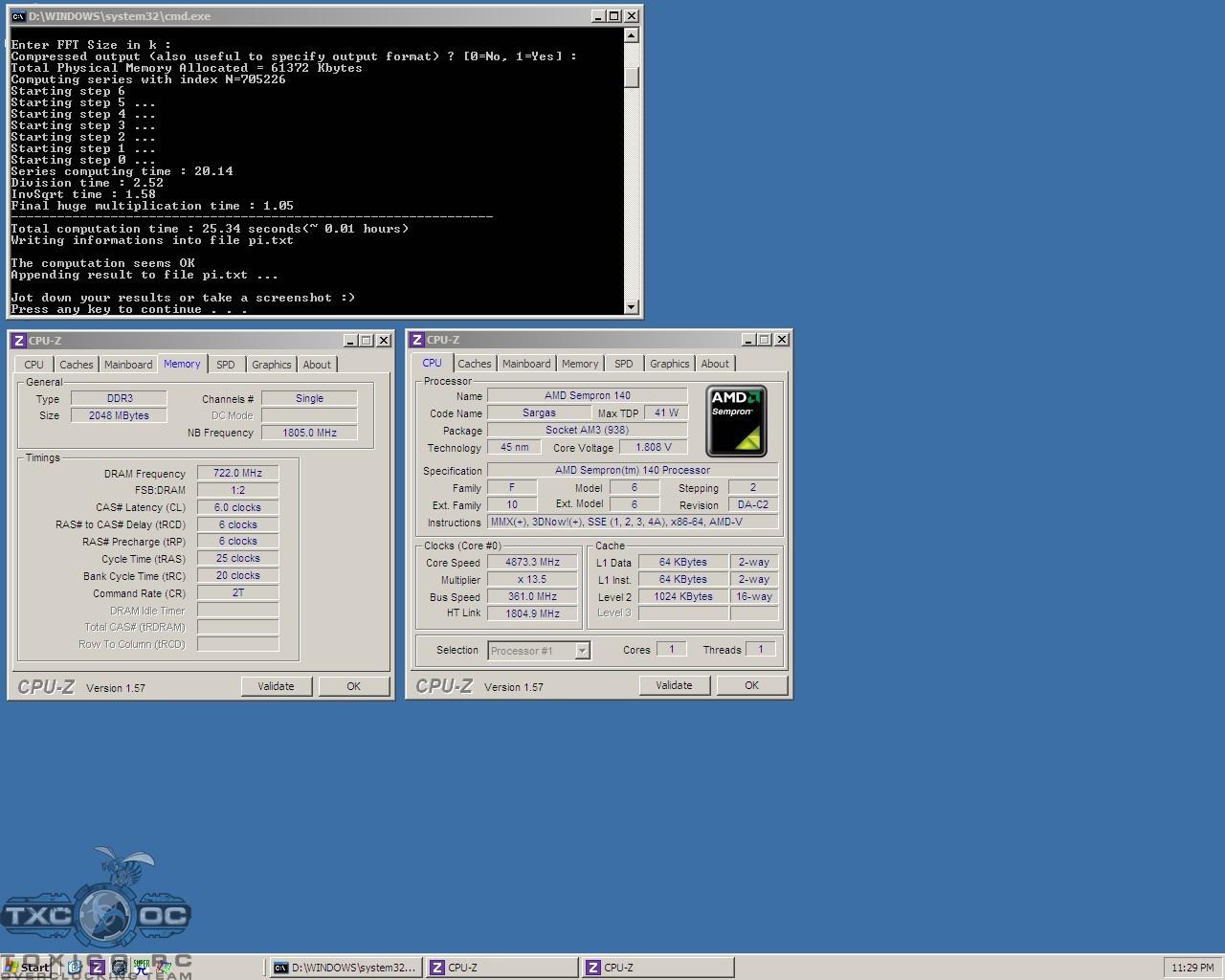Viewport: 1225px width, 980px height.
Task: Click Validate in right CPU-Z window
Action: pyautogui.click(x=674, y=685)
